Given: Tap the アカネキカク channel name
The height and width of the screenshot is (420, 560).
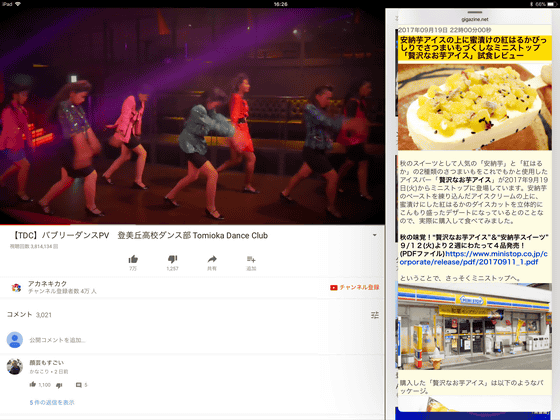Looking at the screenshot, I should pos(48,284).
